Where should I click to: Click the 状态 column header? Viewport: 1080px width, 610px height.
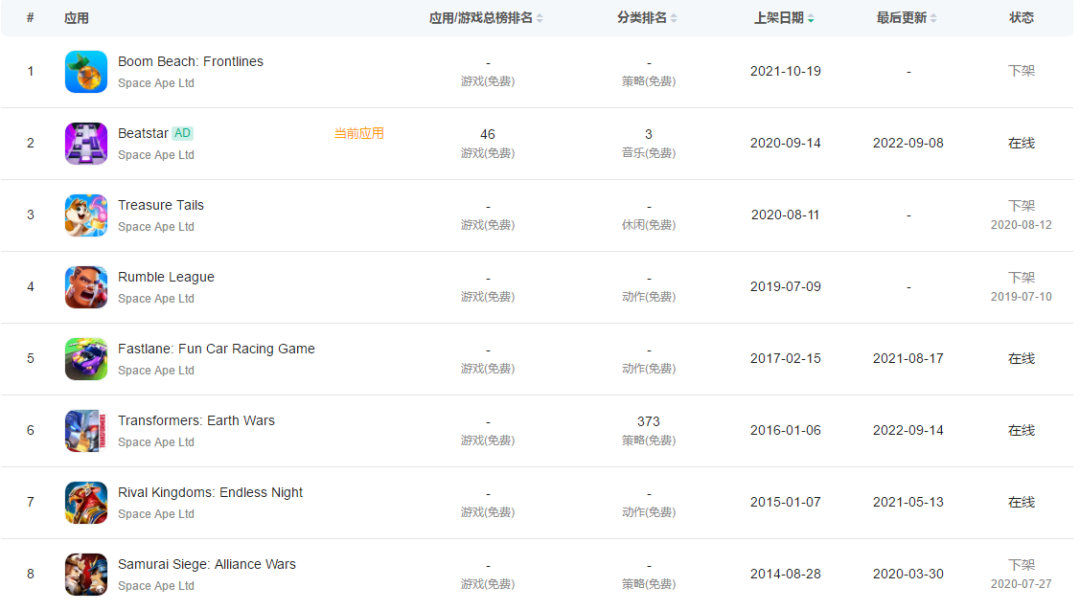[1021, 18]
